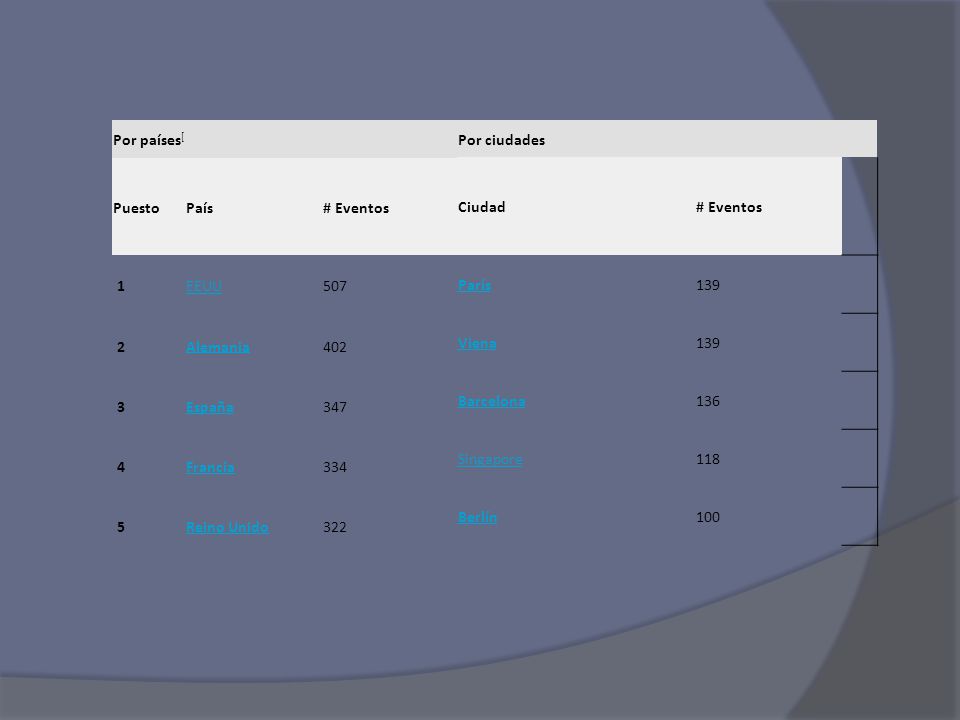The width and height of the screenshot is (960, 720).
Task: Select the value 139 in Paris row
Action: (x=708, y=285)
